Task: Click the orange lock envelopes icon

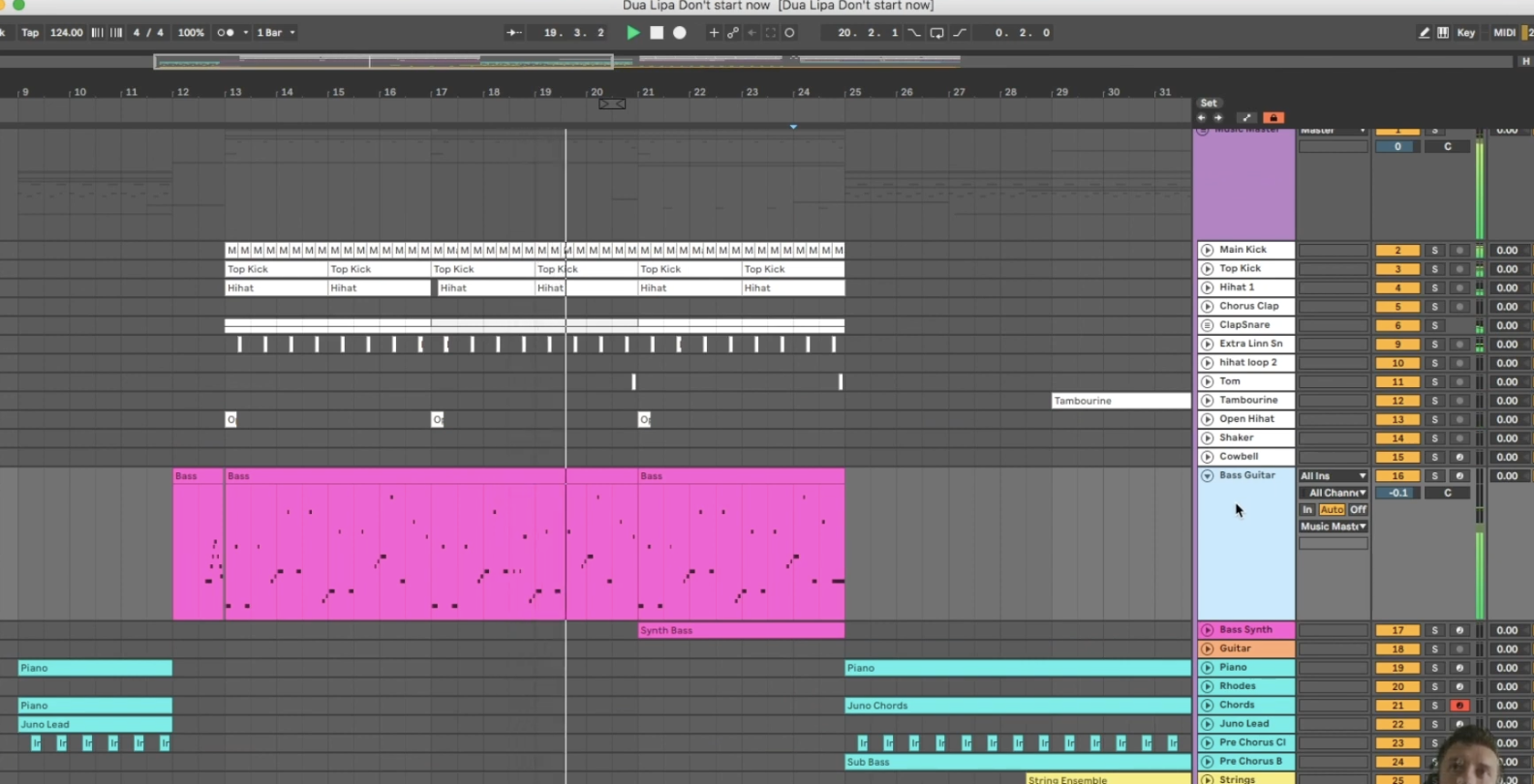Action: (1273, 118)
